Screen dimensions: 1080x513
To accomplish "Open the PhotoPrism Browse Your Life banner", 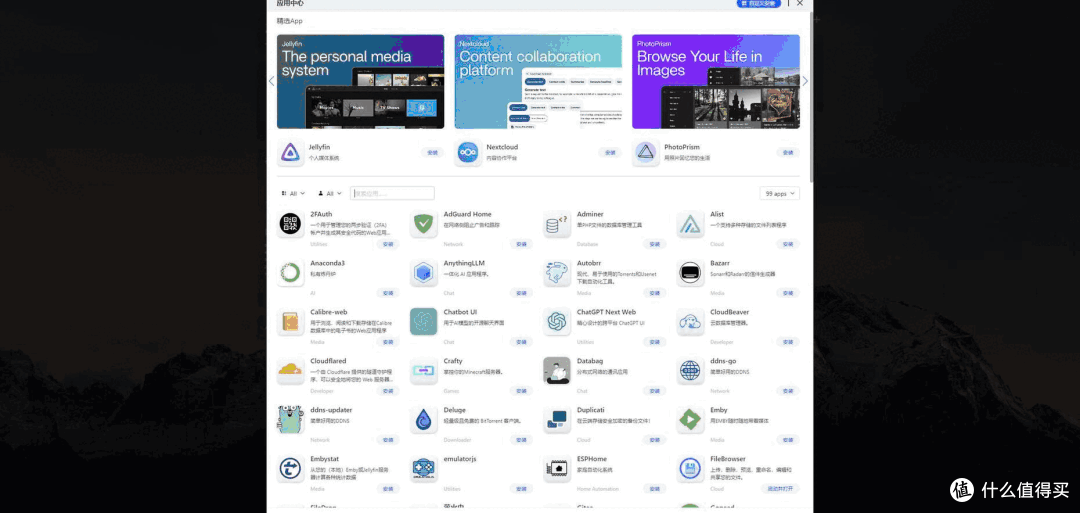I will click(x=716, y=82).
